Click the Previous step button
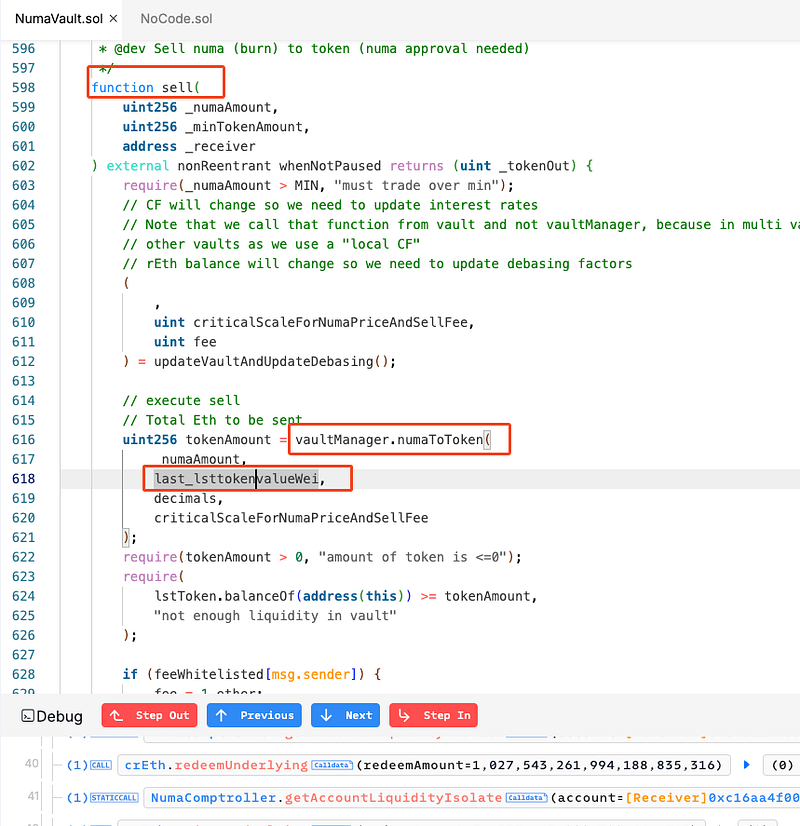Screen dimensions: 800x826 click(x=255, y=715)
